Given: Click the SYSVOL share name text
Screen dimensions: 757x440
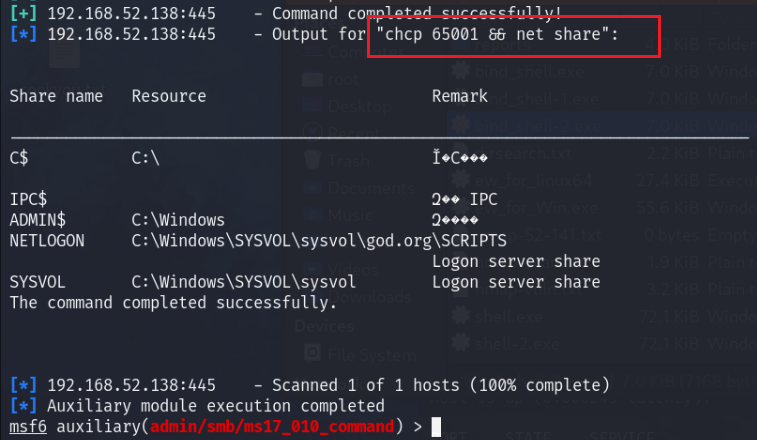Looking at the screenshot, I should (x=36, y=282).
